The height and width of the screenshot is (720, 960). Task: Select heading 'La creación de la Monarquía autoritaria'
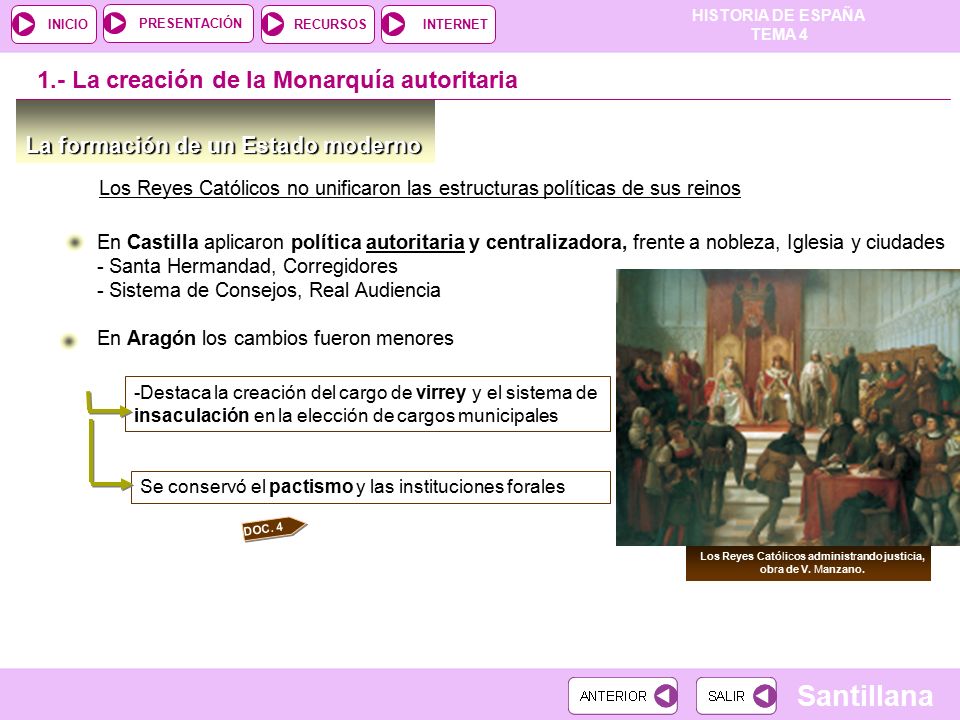pos(277,80)
